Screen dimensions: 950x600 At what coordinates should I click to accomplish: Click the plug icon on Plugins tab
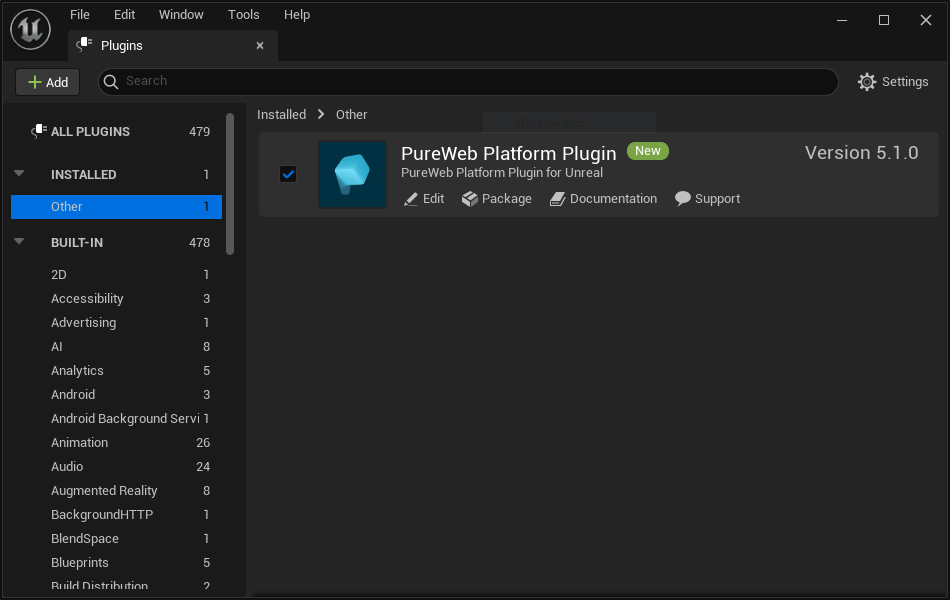[x=84, y=45]
